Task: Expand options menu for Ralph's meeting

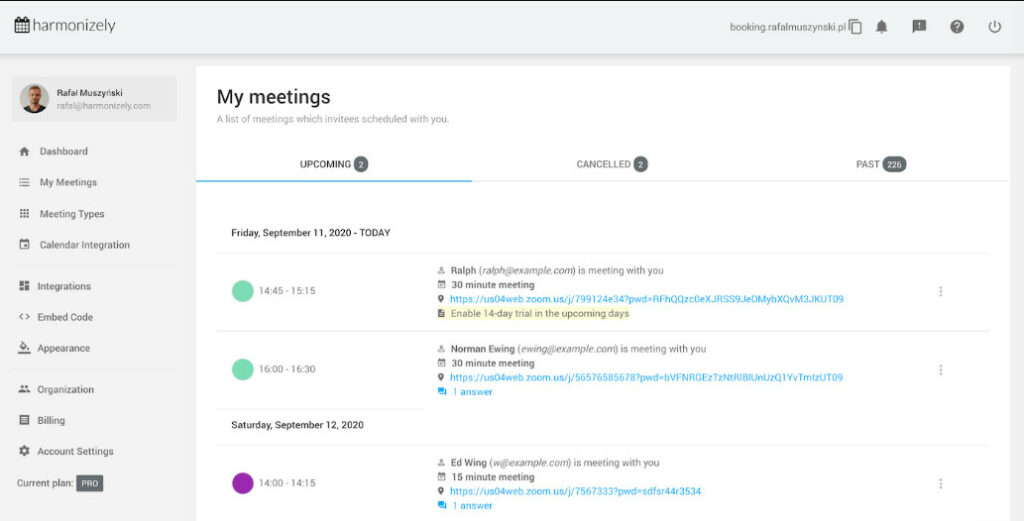Action: 940,291
